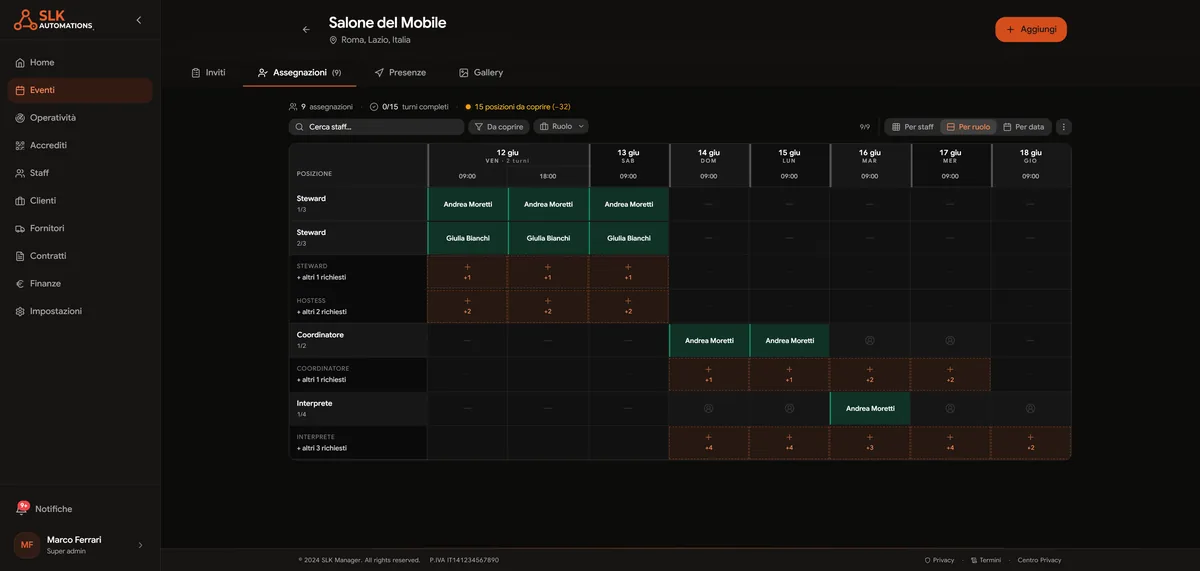Click 15 posizioni da coprire indicator
The height and width of the screenshot is (571, 1200).
(518, 106)
